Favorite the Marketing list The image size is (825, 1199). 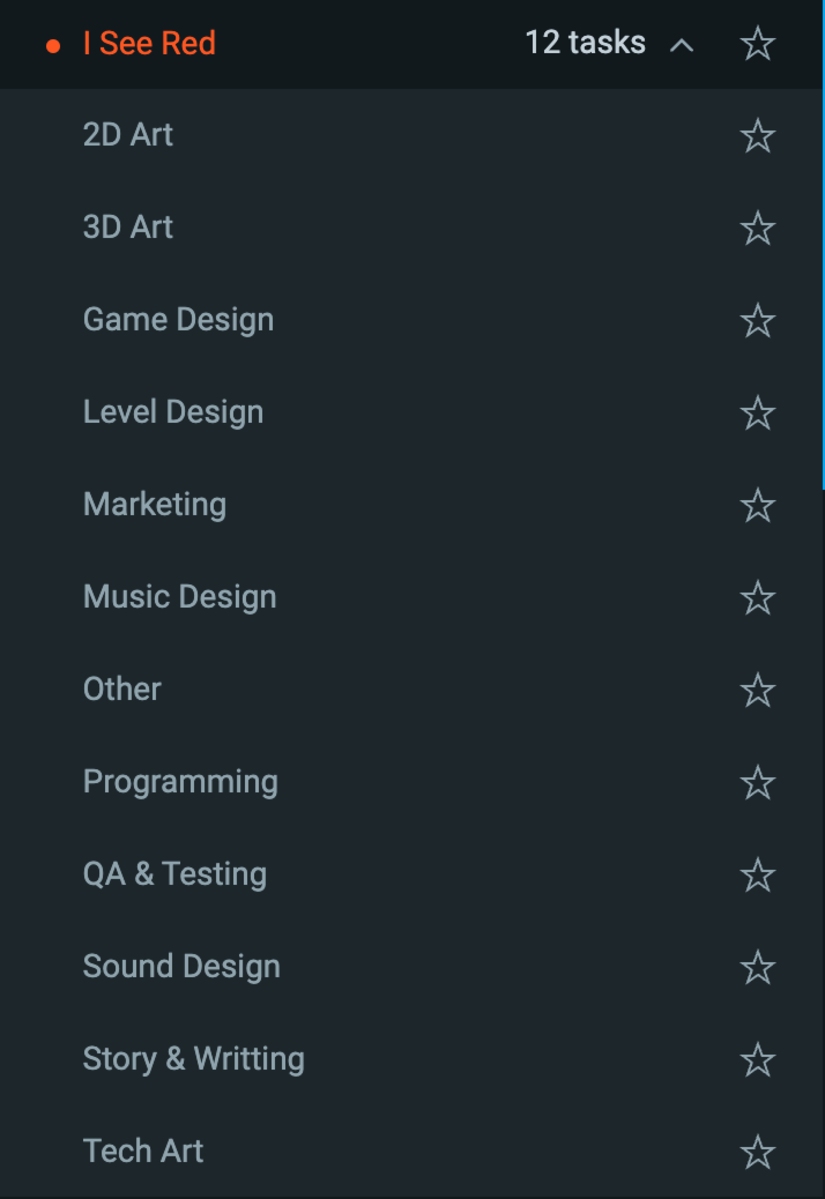click(x=758, y=505)
